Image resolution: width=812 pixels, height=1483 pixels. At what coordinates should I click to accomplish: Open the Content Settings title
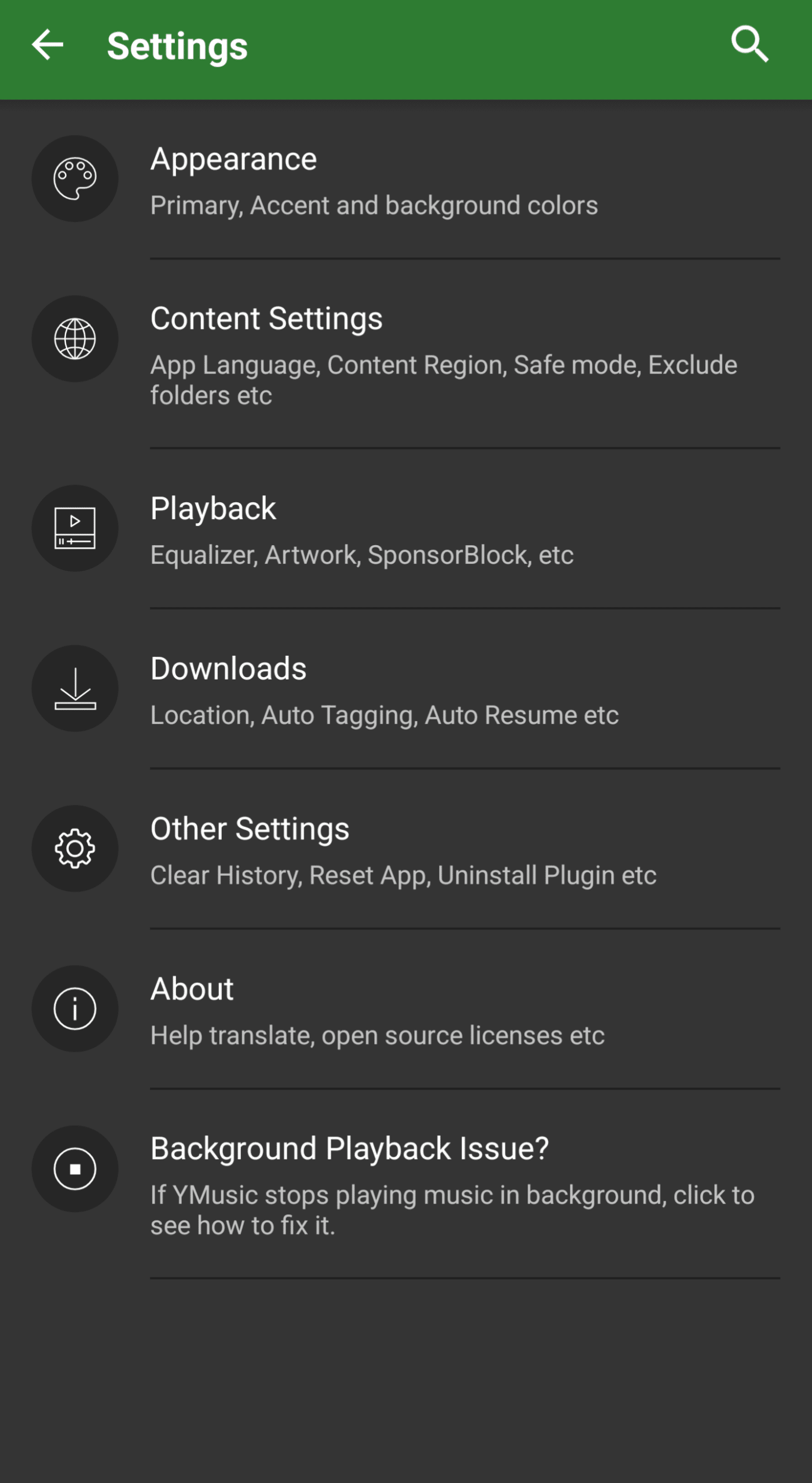266,319
